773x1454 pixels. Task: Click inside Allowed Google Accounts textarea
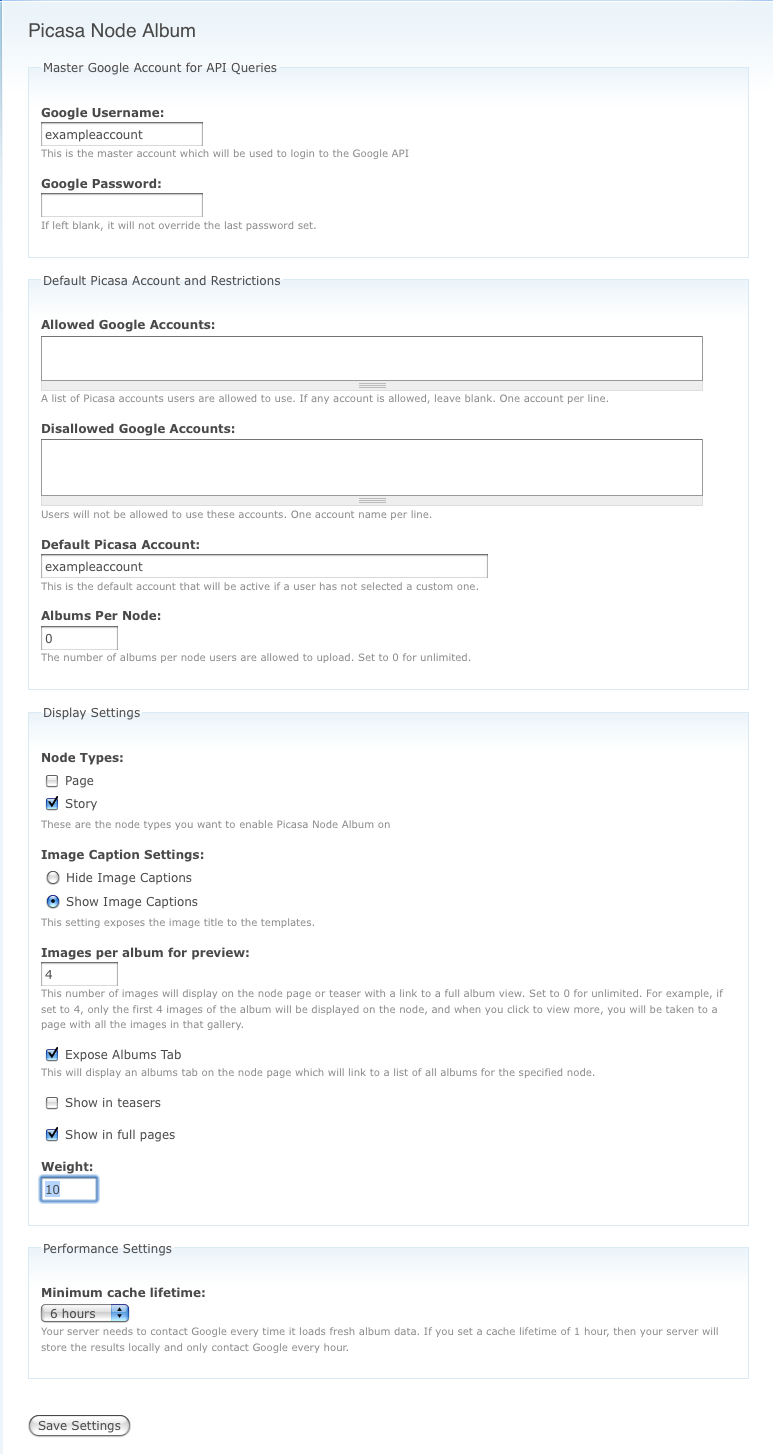[x=372, y=358]
